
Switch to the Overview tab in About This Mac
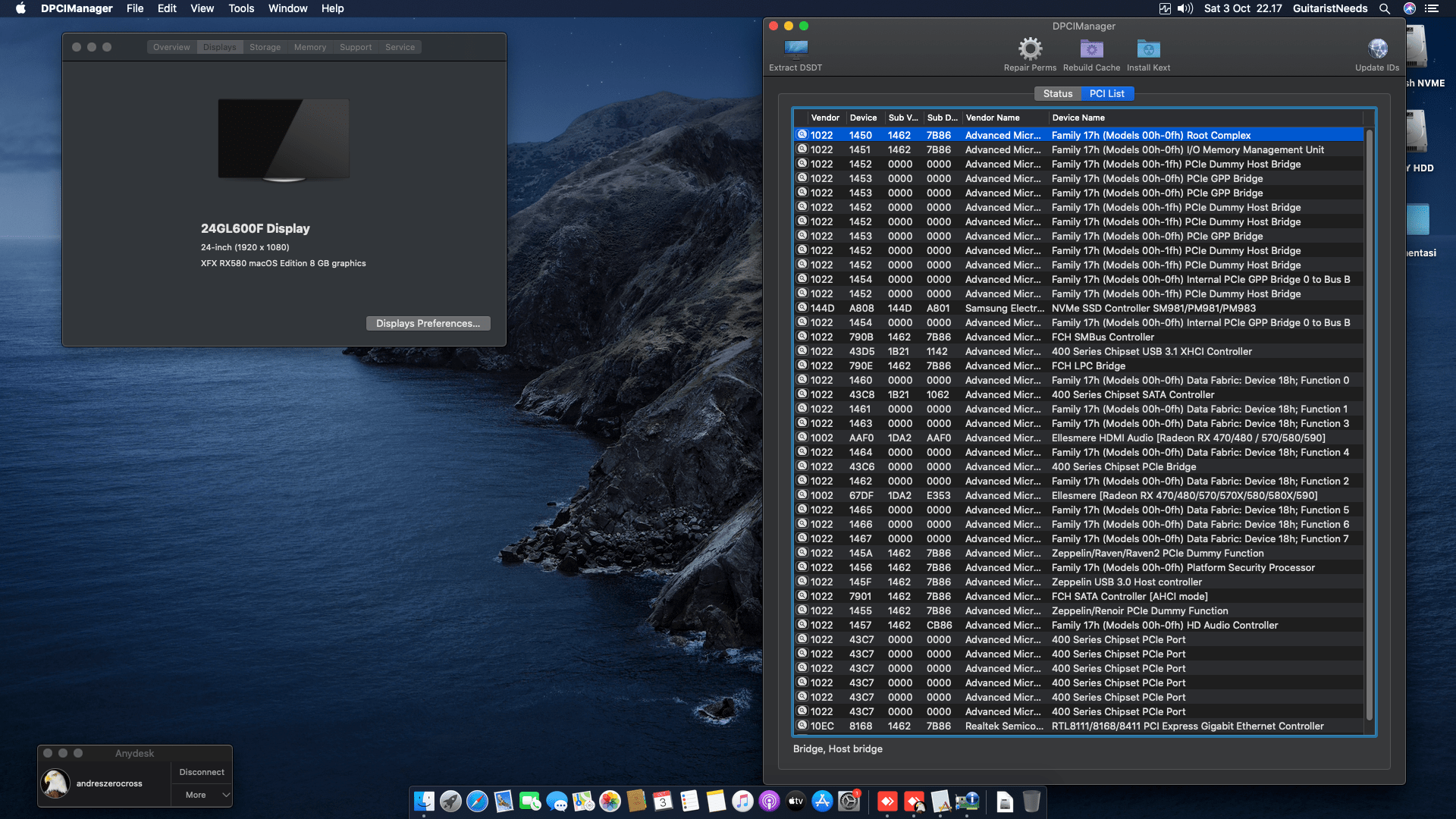[171, 47]
